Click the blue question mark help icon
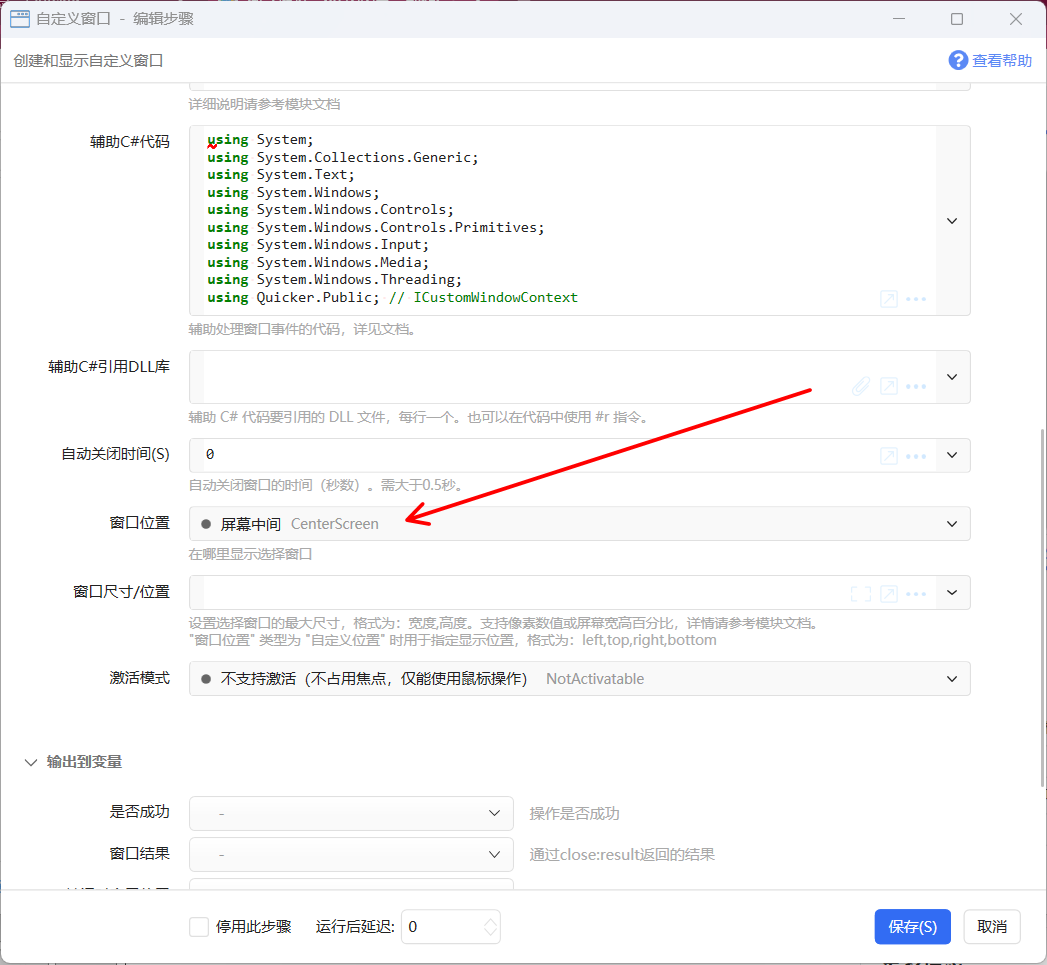This screenshot has height=965, width=1047. click(958, 60)
